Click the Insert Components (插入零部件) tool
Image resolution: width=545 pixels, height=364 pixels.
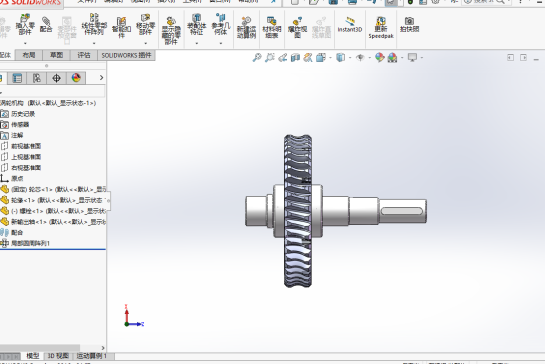tap(25, 25)
